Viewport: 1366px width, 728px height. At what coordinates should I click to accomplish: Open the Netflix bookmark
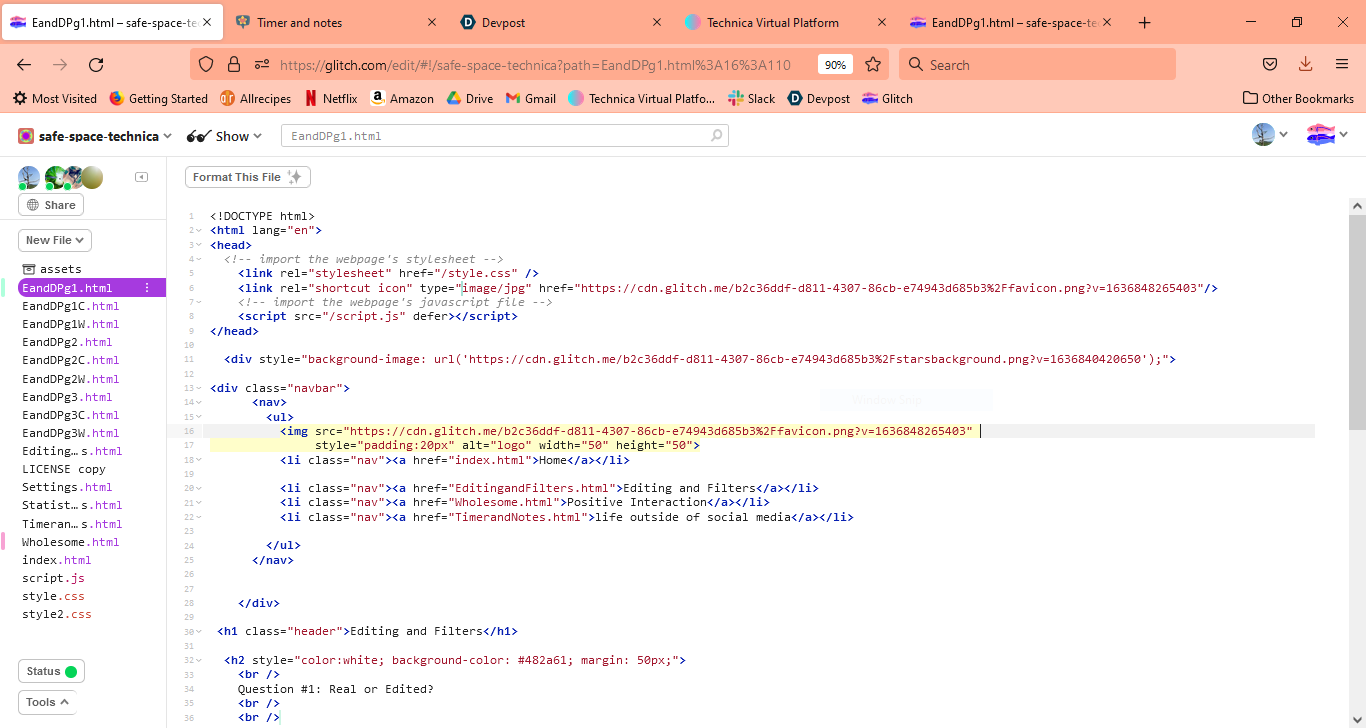(331, 98)
